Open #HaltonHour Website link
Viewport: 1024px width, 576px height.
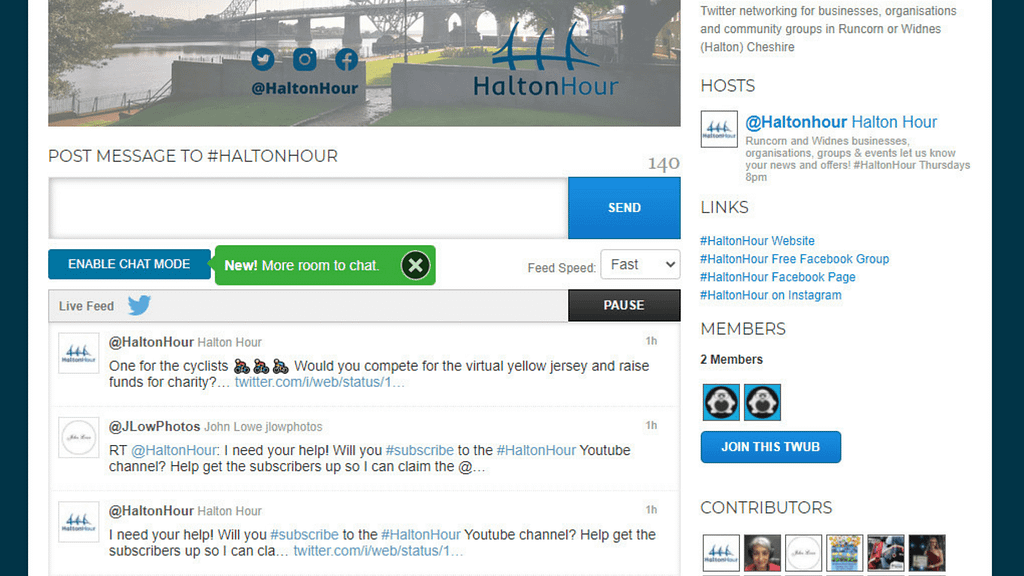(757, 241)
